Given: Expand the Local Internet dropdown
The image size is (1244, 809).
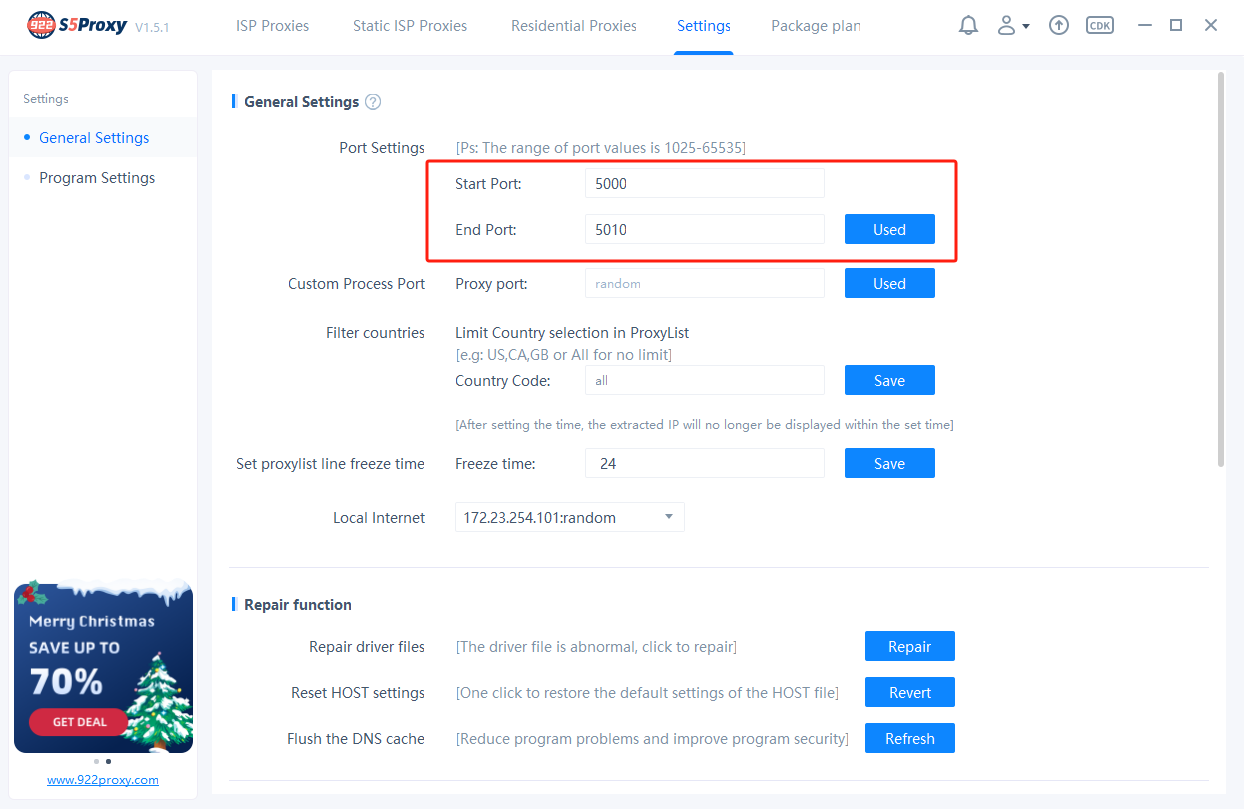Looking at the screenshot, I should [669, 517].
